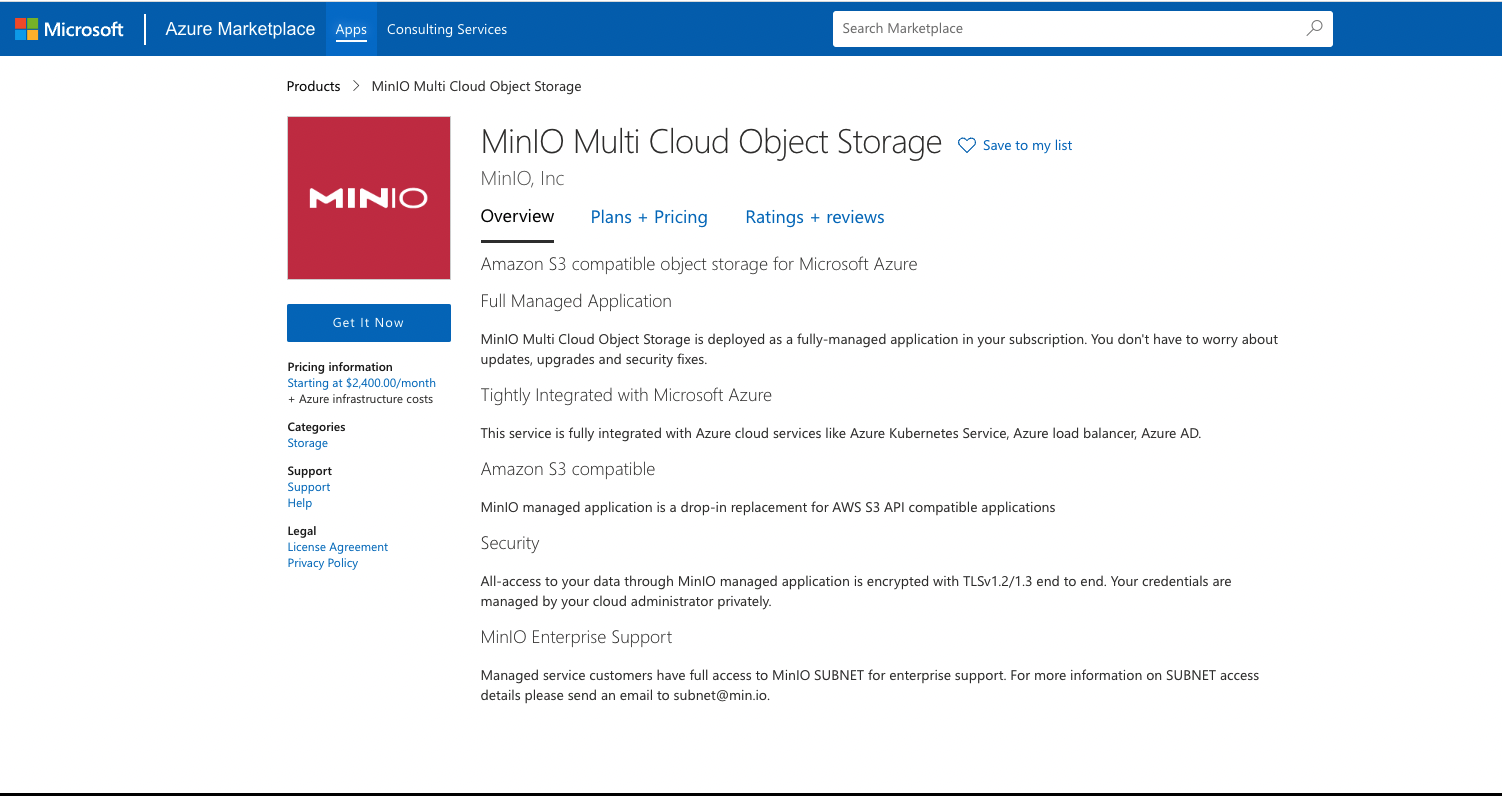This screenshot has height=796, width=1502.
Task: Click the Microsoft logo
Action: pyautogui.click(x=69, y=29)
